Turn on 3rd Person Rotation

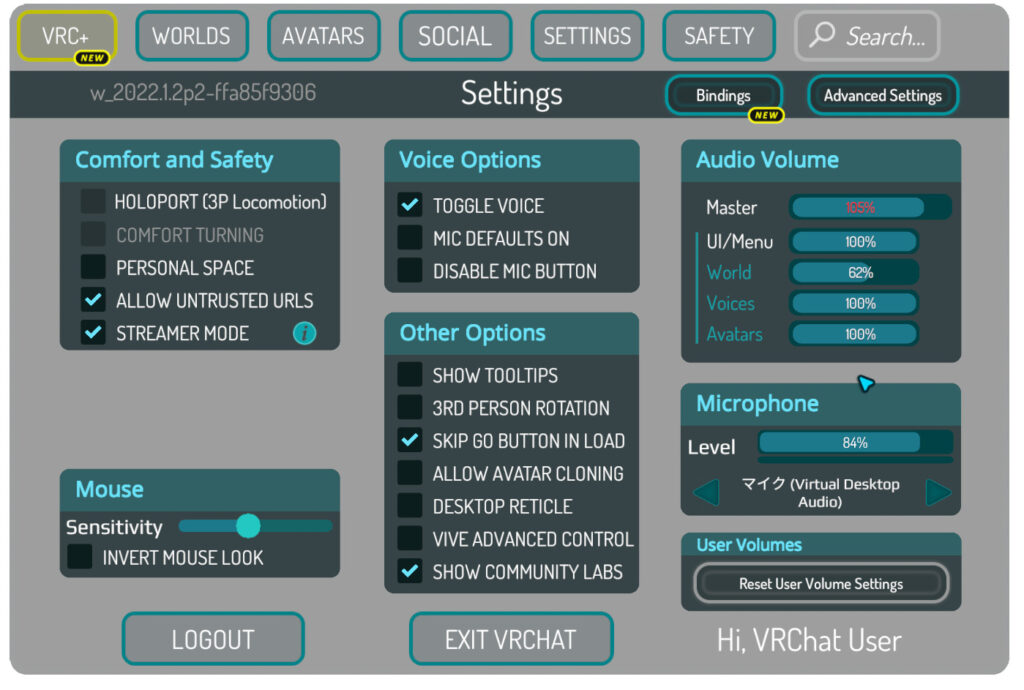click(409, 408)
